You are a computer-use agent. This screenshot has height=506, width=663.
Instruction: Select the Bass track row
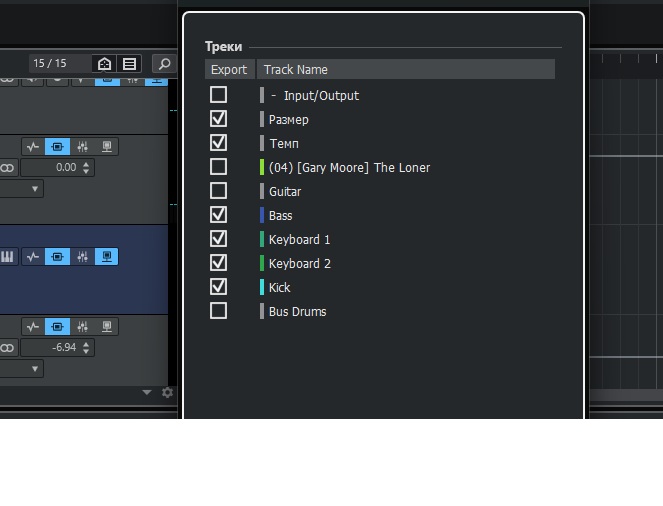click(x=280, y=216)
